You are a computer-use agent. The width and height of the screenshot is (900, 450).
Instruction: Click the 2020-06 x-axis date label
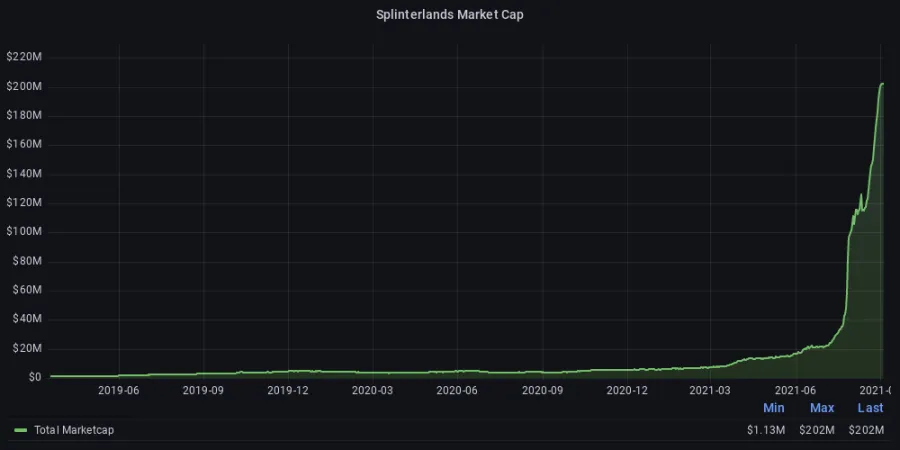tap(457, 390)
